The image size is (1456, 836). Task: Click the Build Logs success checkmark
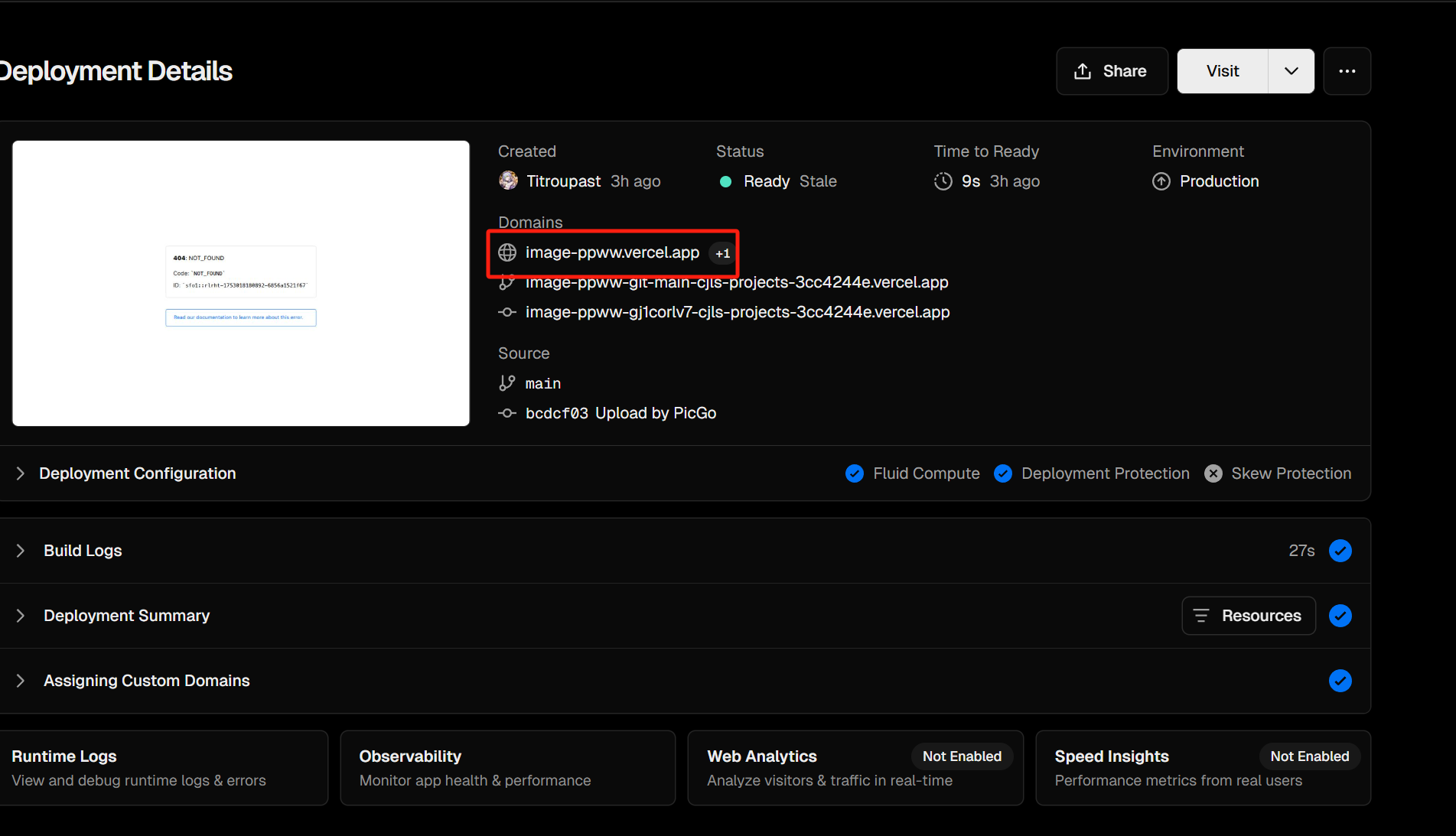pyautogui.click(x=1340, y=551)
